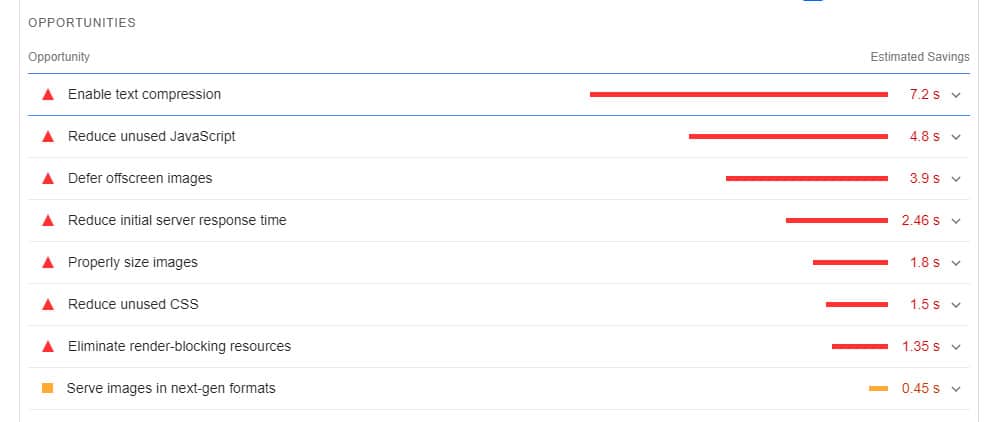Image resolution: width=1000 pixels, height=422 pixels.
Task: Click orange square icon for next-gen formats
Action: [47, 388]
